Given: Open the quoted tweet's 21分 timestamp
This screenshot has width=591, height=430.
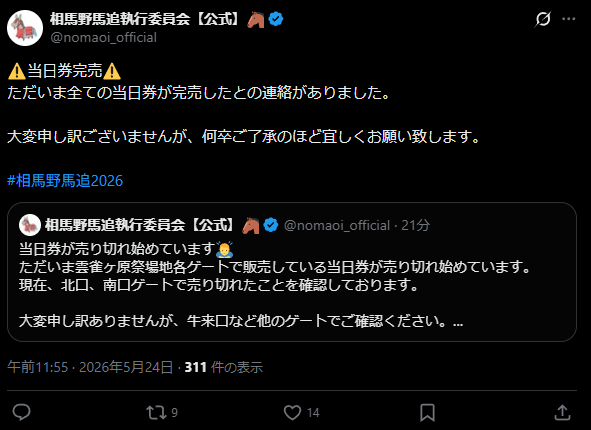Looking at the screenshot, I should click(415, 225).
